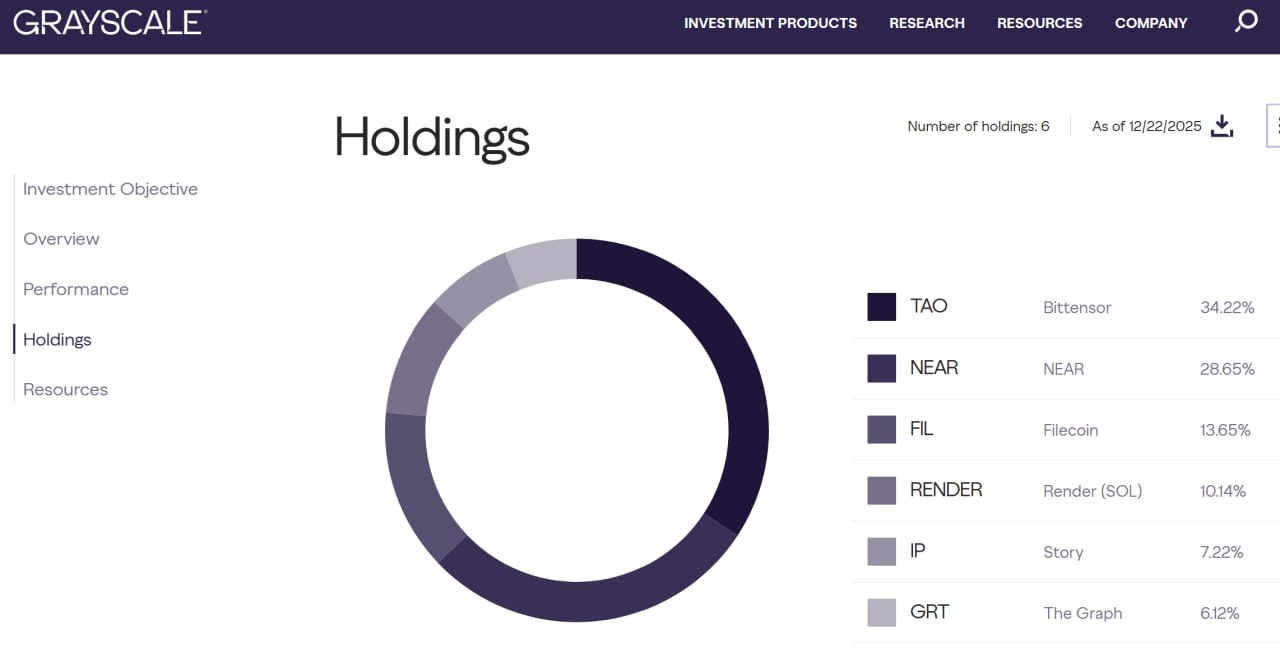Go to the Overview section

(61, 239)
